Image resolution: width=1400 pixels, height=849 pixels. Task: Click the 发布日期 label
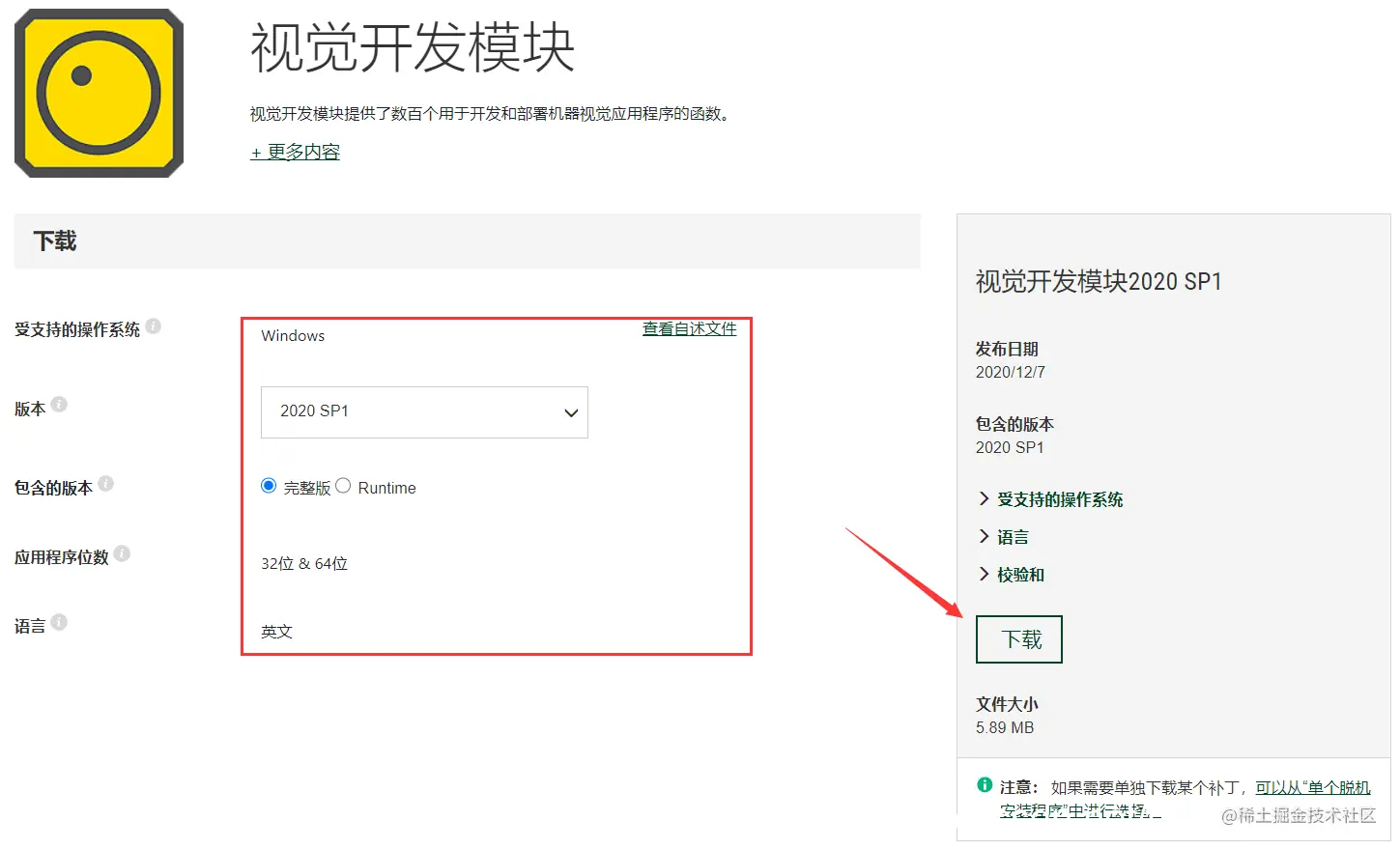point(1007,349)
